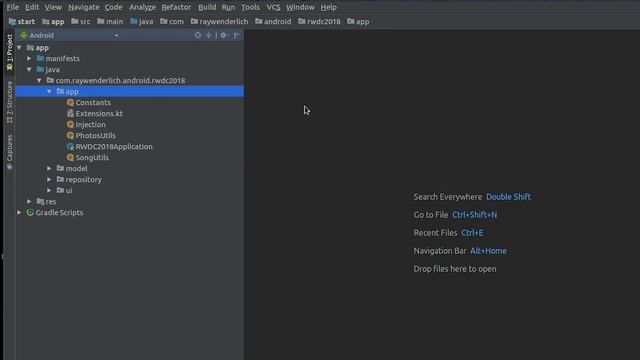The height and width of the screenshot is (360, 640).
Task: Hide the project tool window icon
Action: tap(237, 36)
